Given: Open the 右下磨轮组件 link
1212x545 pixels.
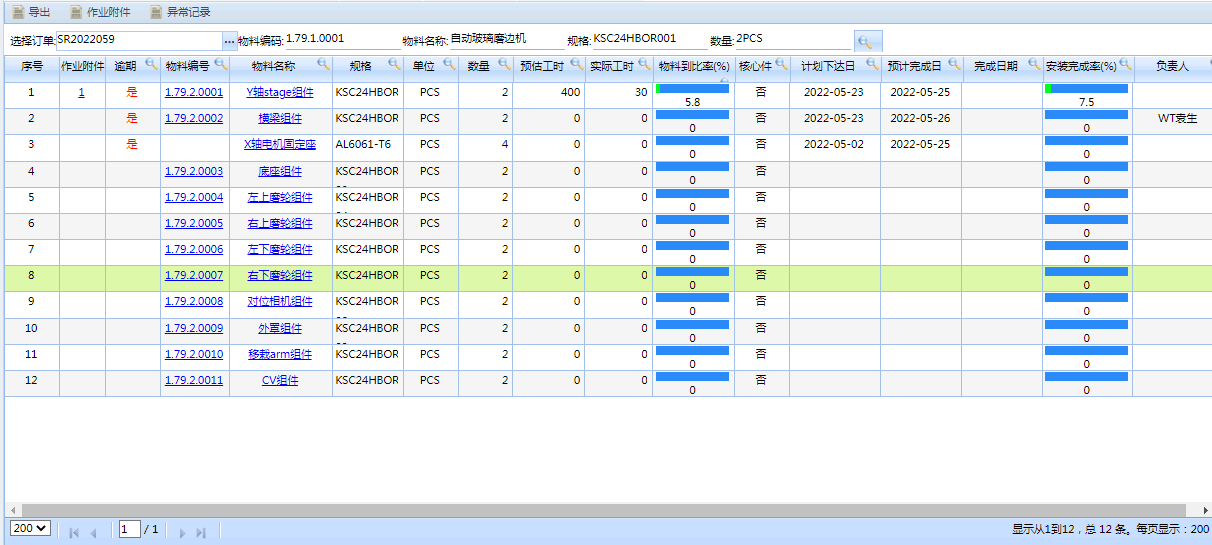Looking at the screenshot, I should 280,275.
